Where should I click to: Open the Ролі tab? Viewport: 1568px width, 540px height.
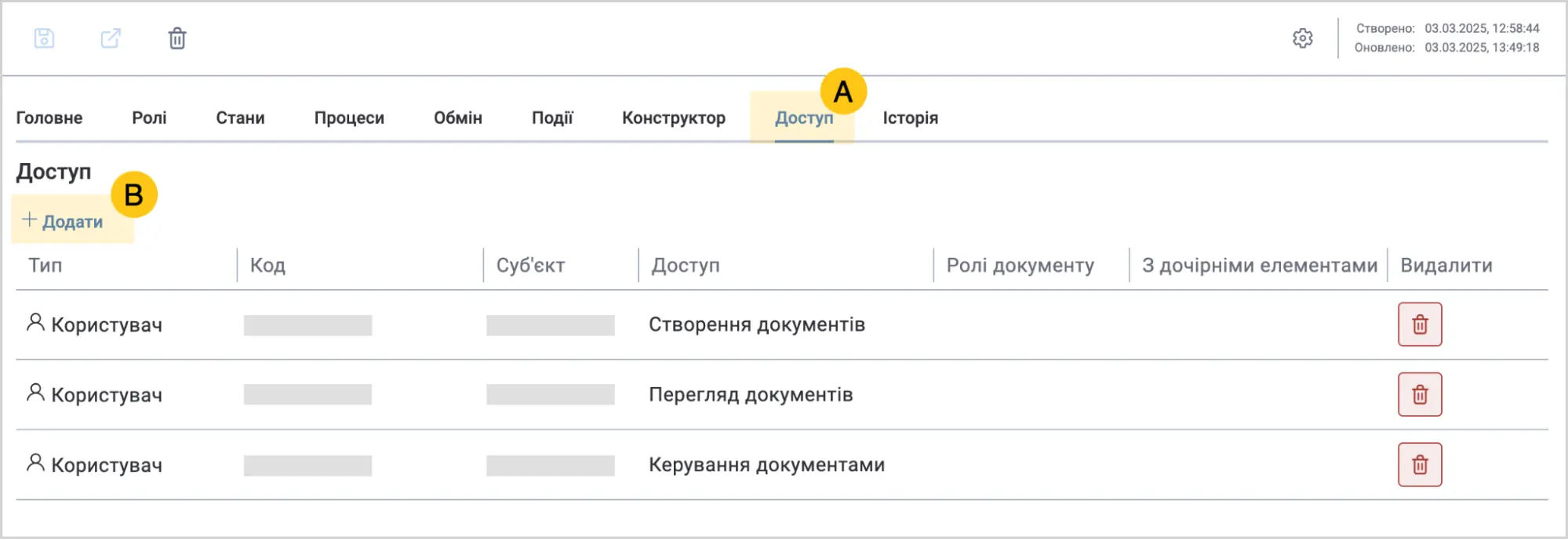pos(149,118)
